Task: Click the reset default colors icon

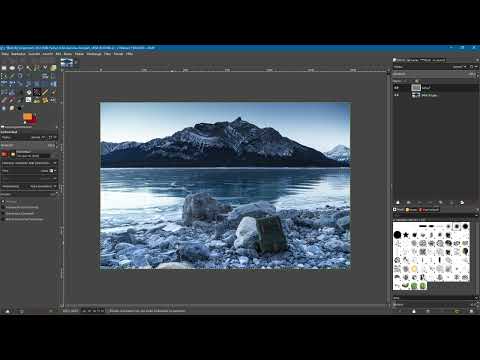Action: (25, 123)
